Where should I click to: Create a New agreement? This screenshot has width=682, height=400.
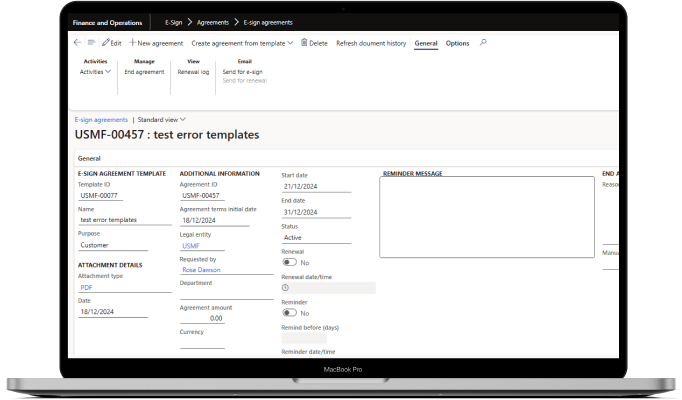click(156, 43)
